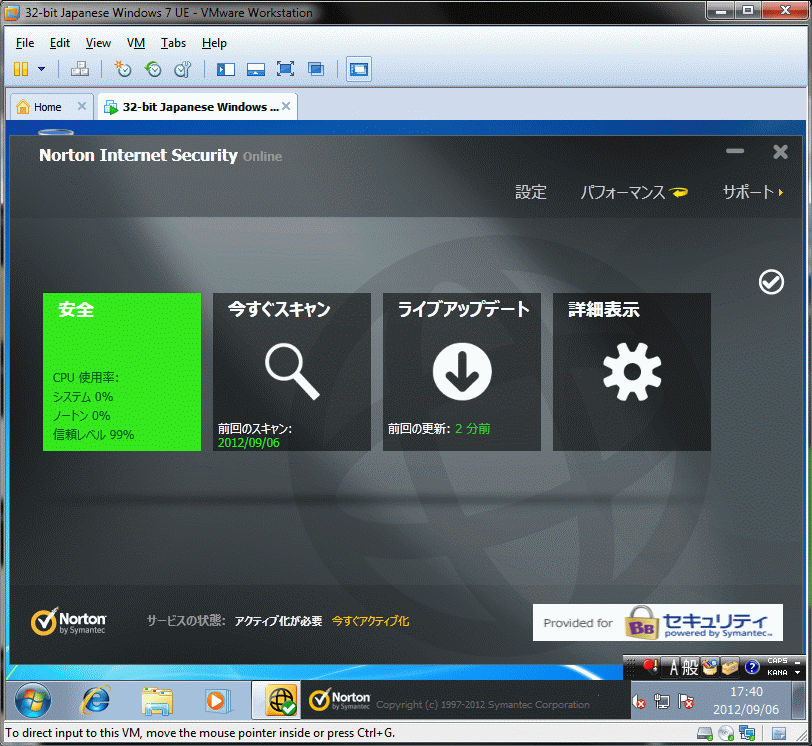
Task: Toggle the VMware thumbnail bar
Action: [255, 69]
